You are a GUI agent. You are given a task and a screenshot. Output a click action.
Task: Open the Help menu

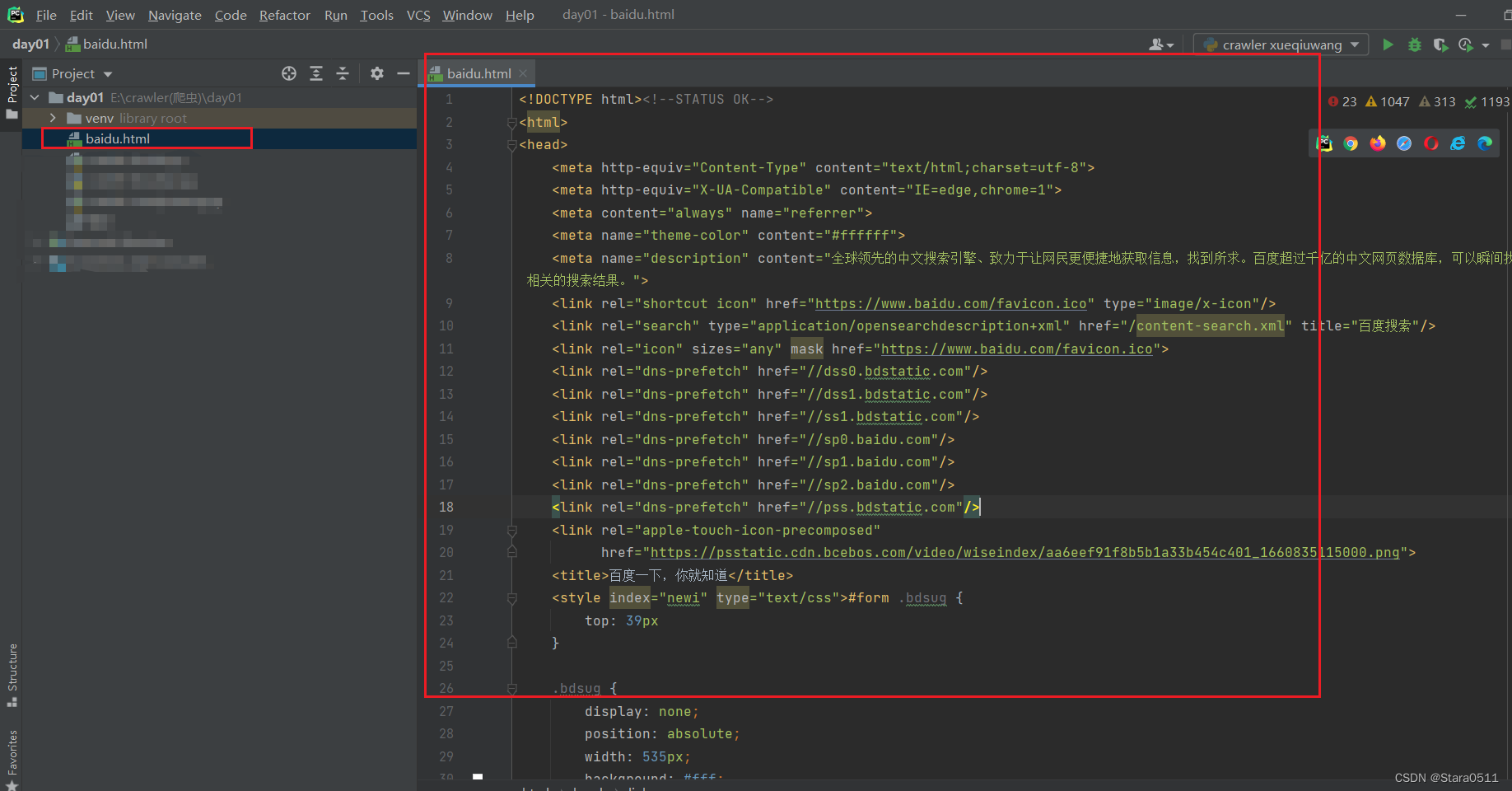click(x=520, y=15)
